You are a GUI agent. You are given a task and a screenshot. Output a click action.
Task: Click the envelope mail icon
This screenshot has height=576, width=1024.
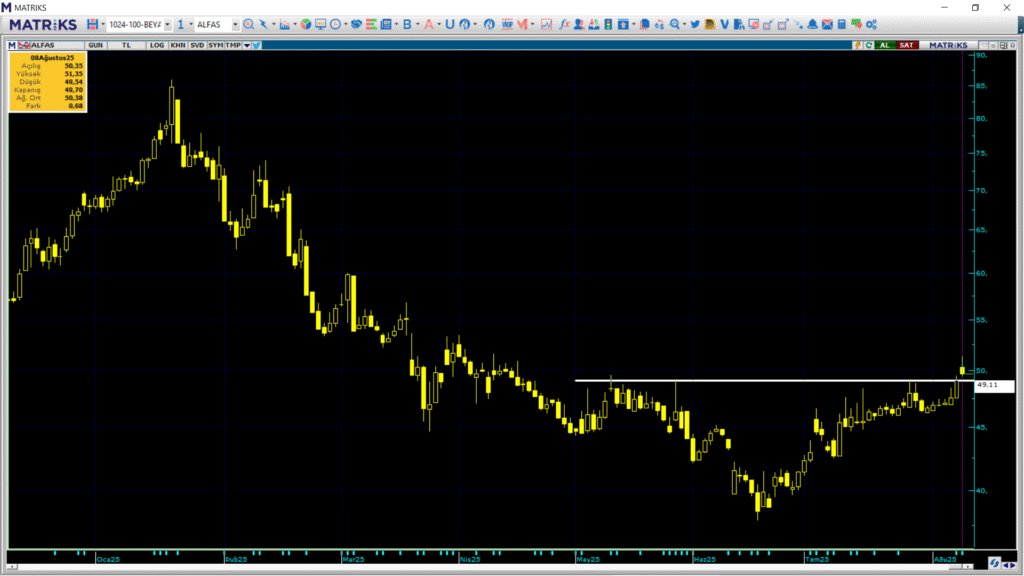click(x=827, y=24)
